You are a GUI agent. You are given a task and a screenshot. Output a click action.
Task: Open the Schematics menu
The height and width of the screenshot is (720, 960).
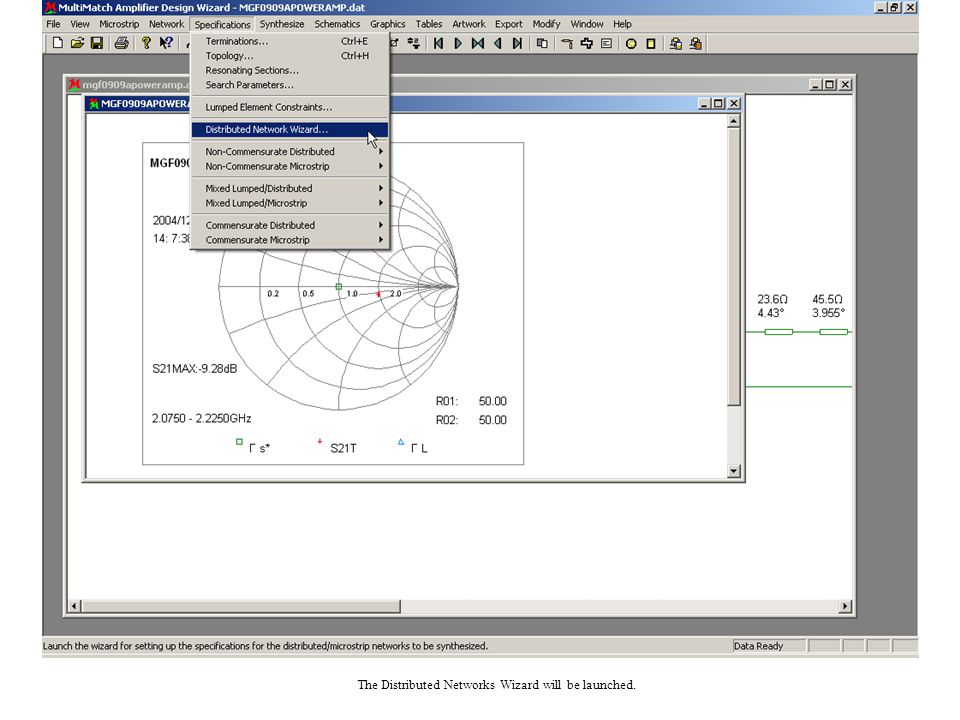[x=337, y=24]
